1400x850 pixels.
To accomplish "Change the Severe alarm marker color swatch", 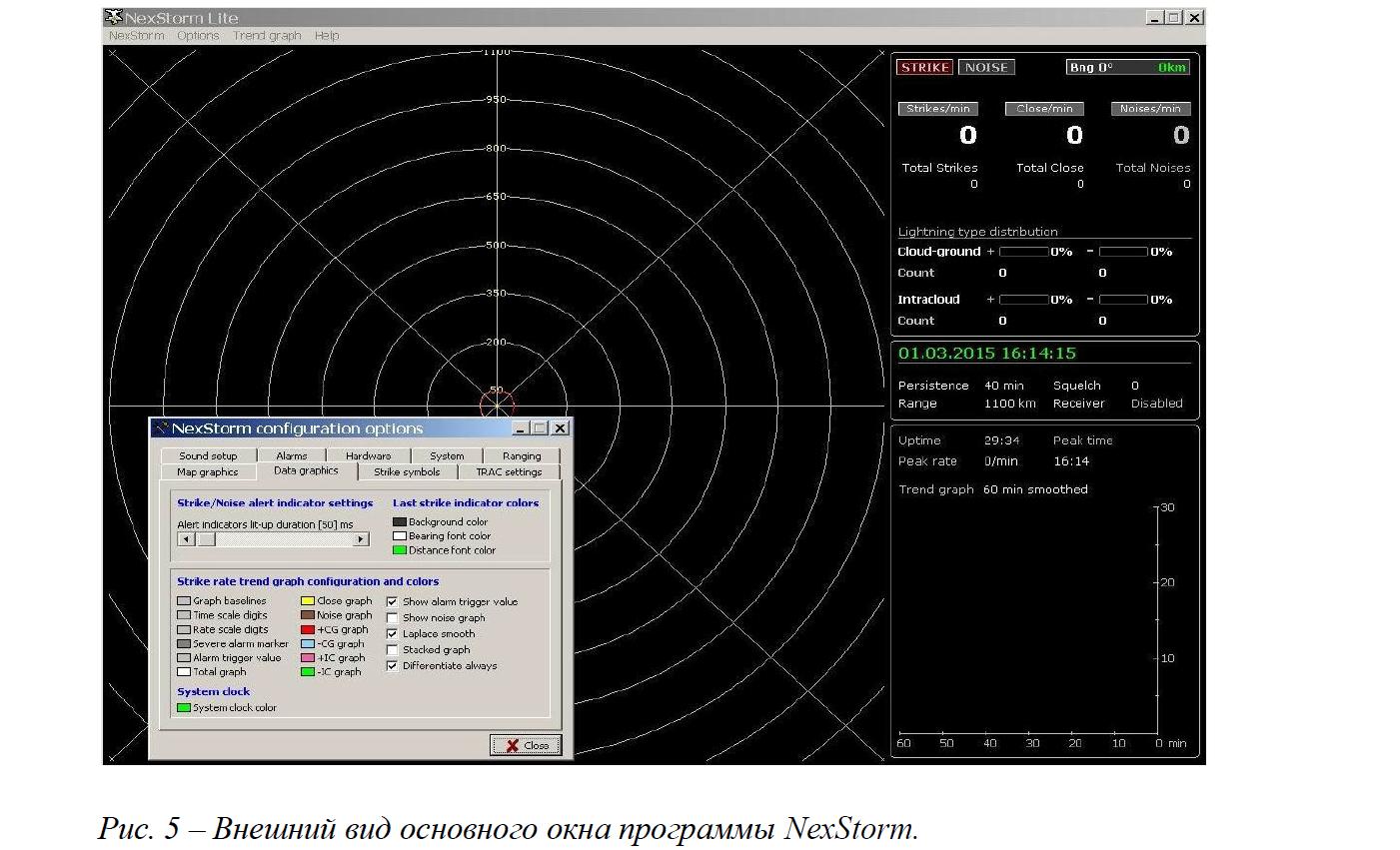I will [184, 644].
